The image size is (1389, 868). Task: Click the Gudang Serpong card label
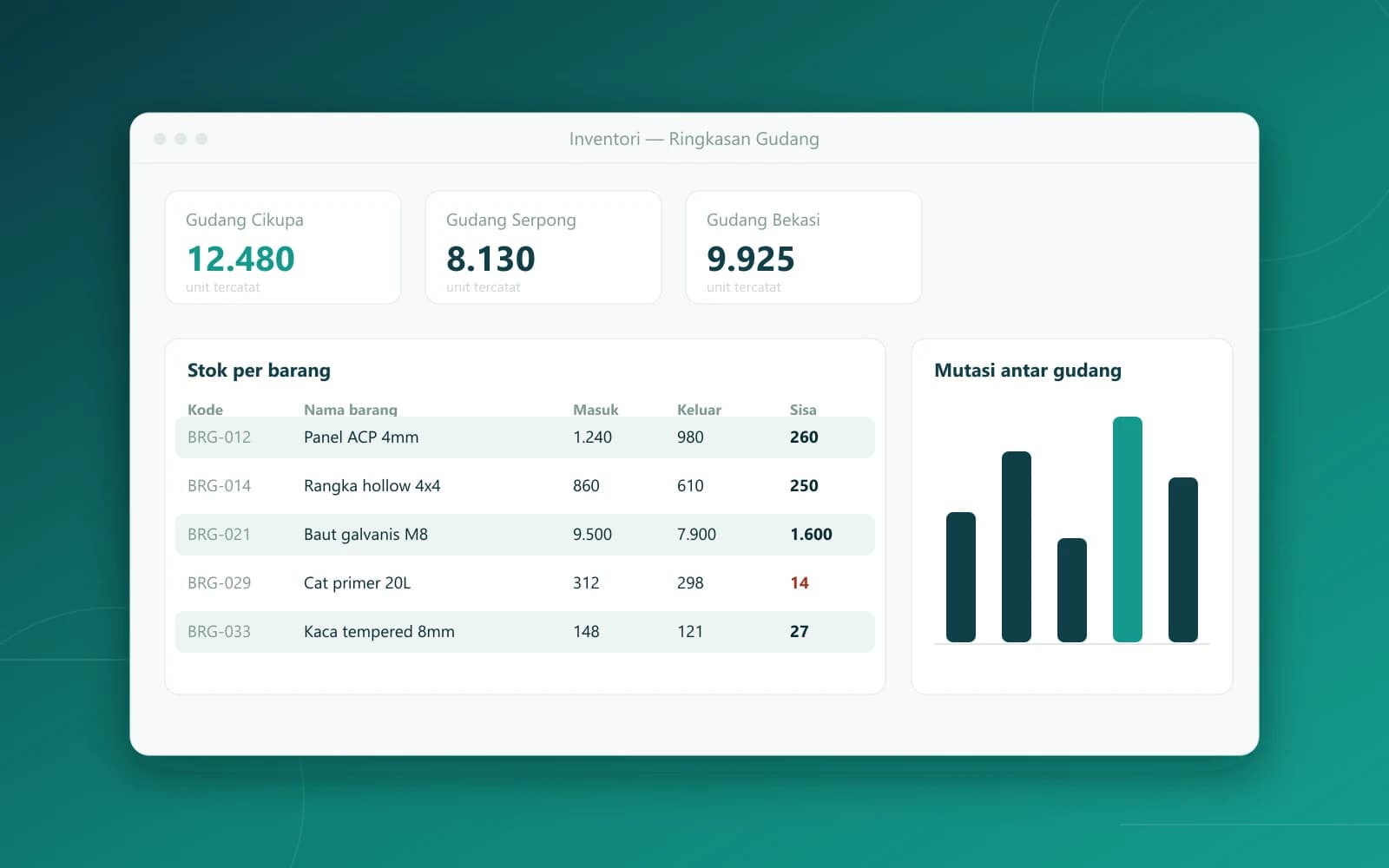coord(511,220)
